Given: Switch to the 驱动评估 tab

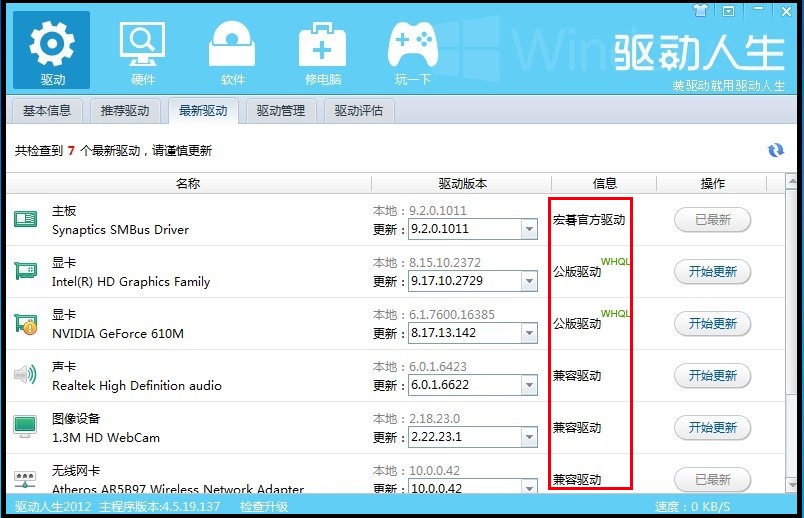Looking at the screenshot, I should click(x=358, y=110).
